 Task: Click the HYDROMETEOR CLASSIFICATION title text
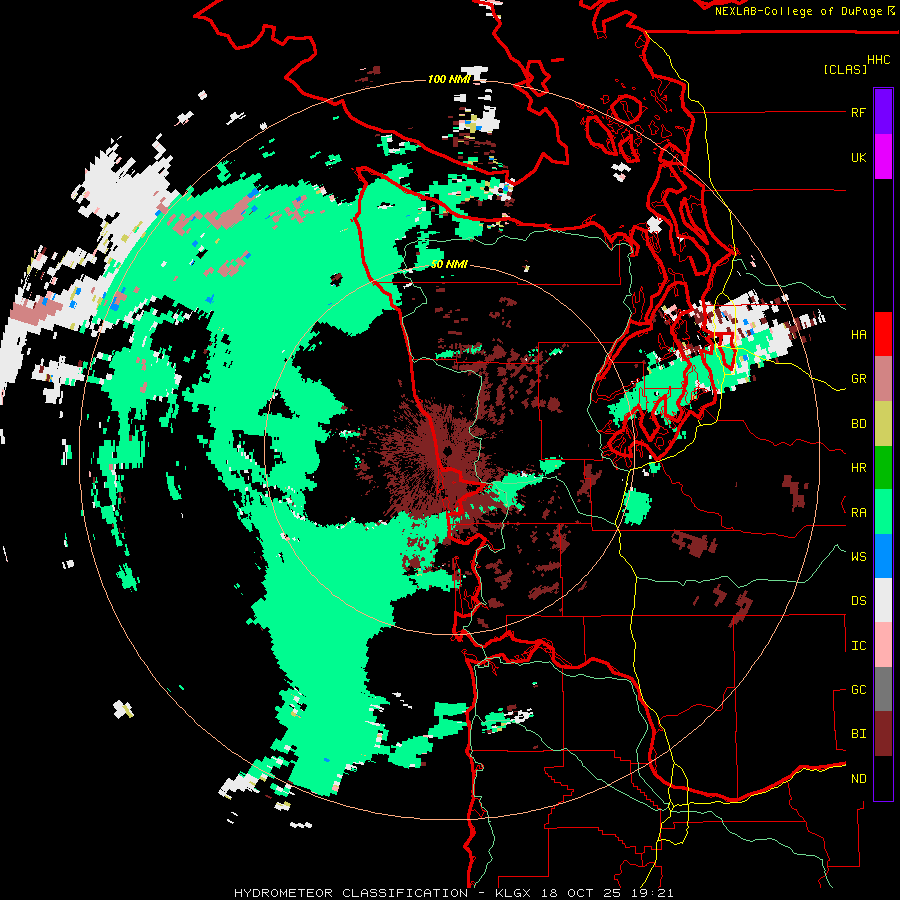pos(351,893)
